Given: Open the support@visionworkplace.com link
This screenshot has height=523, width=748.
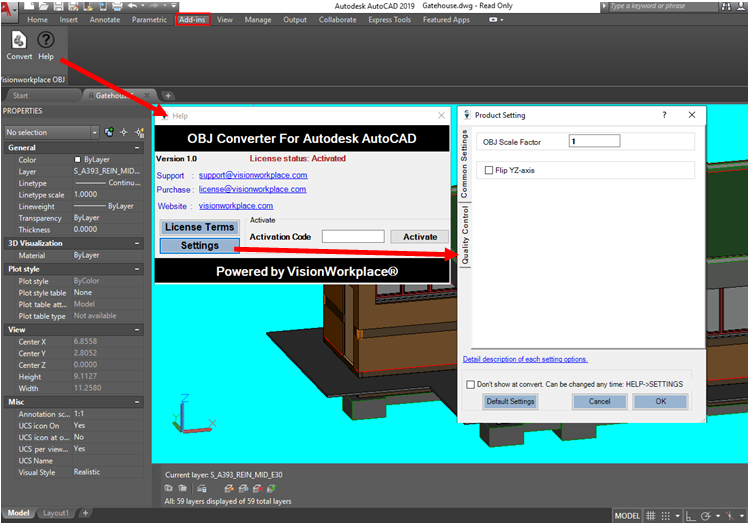Looking at the screenshot, I should 253,175.
